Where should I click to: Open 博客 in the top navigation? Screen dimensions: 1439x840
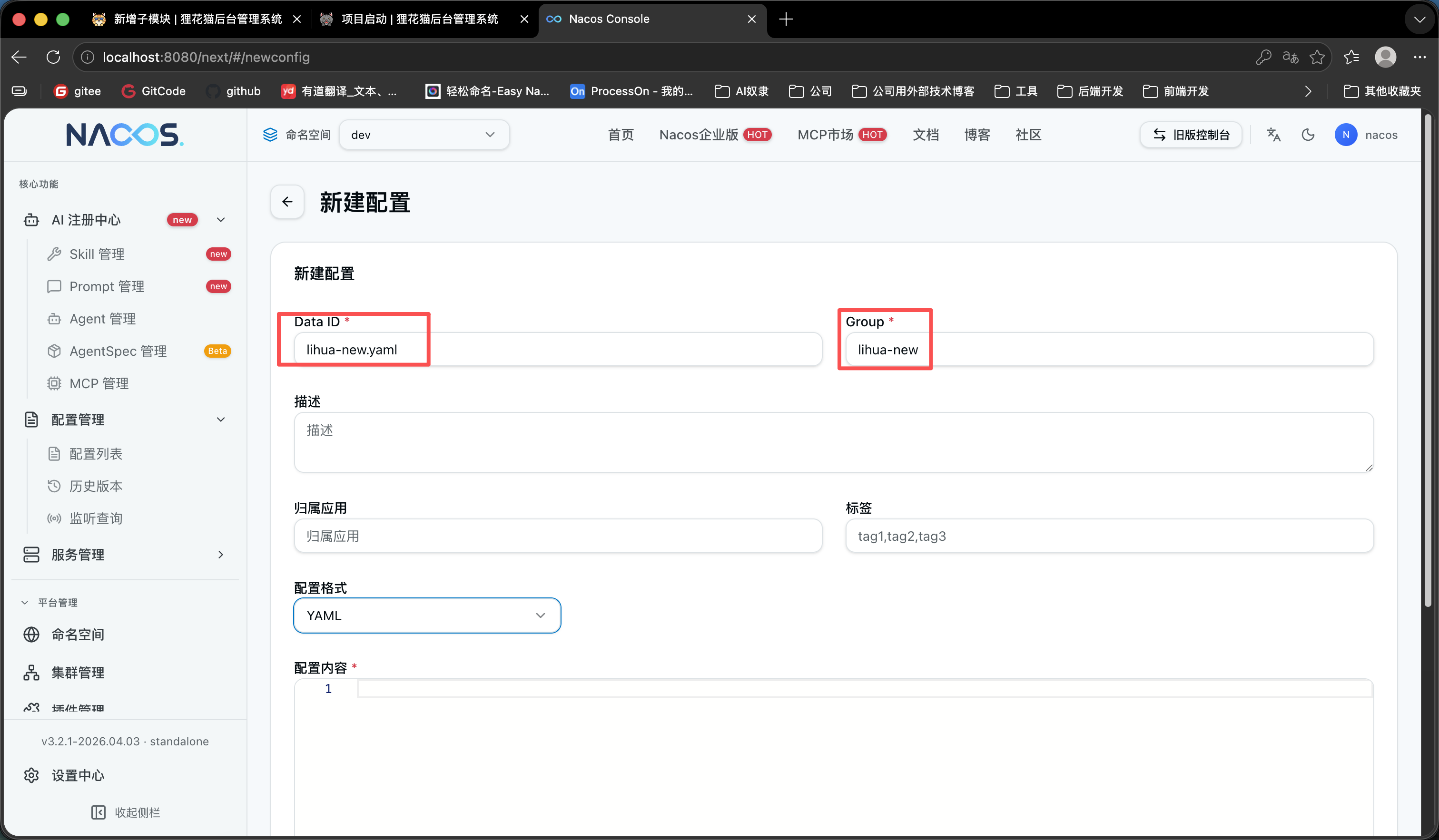tap(977, 135)
